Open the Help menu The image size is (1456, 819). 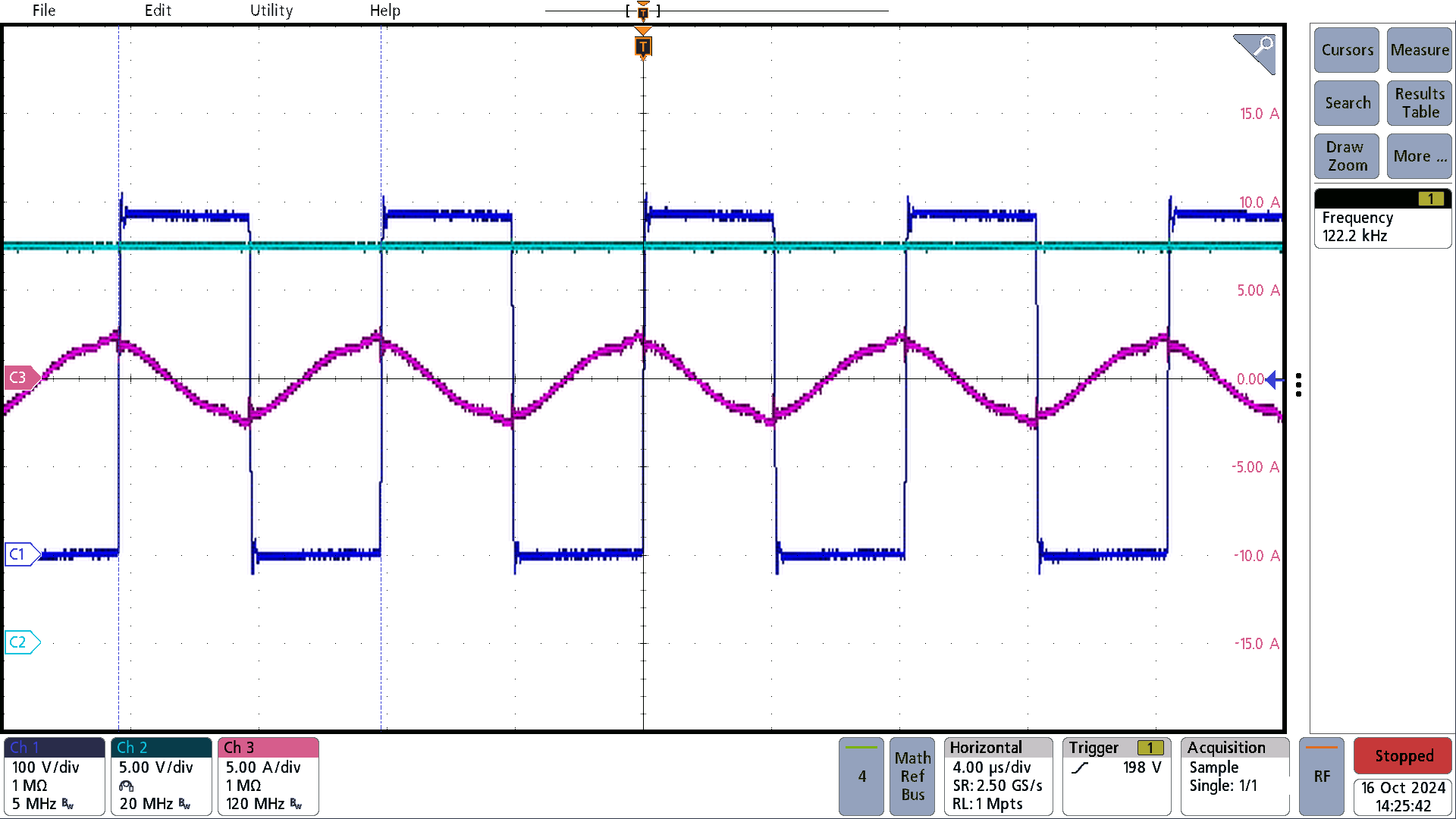click(384, 11)
